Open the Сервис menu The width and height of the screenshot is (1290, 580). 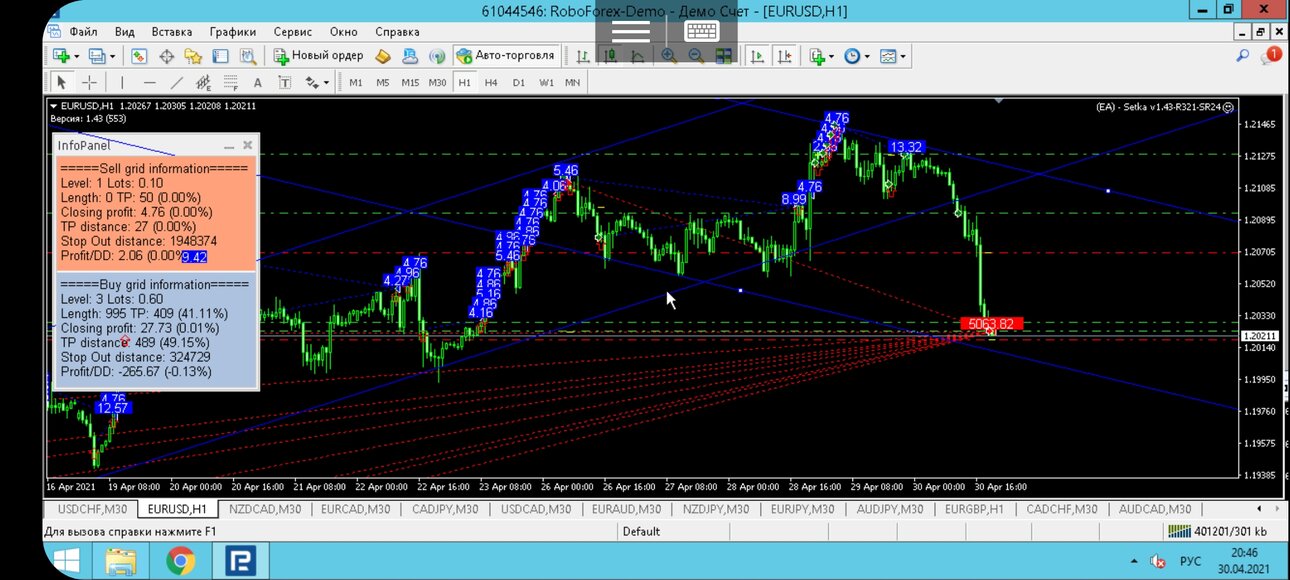[x=292, y=32]
